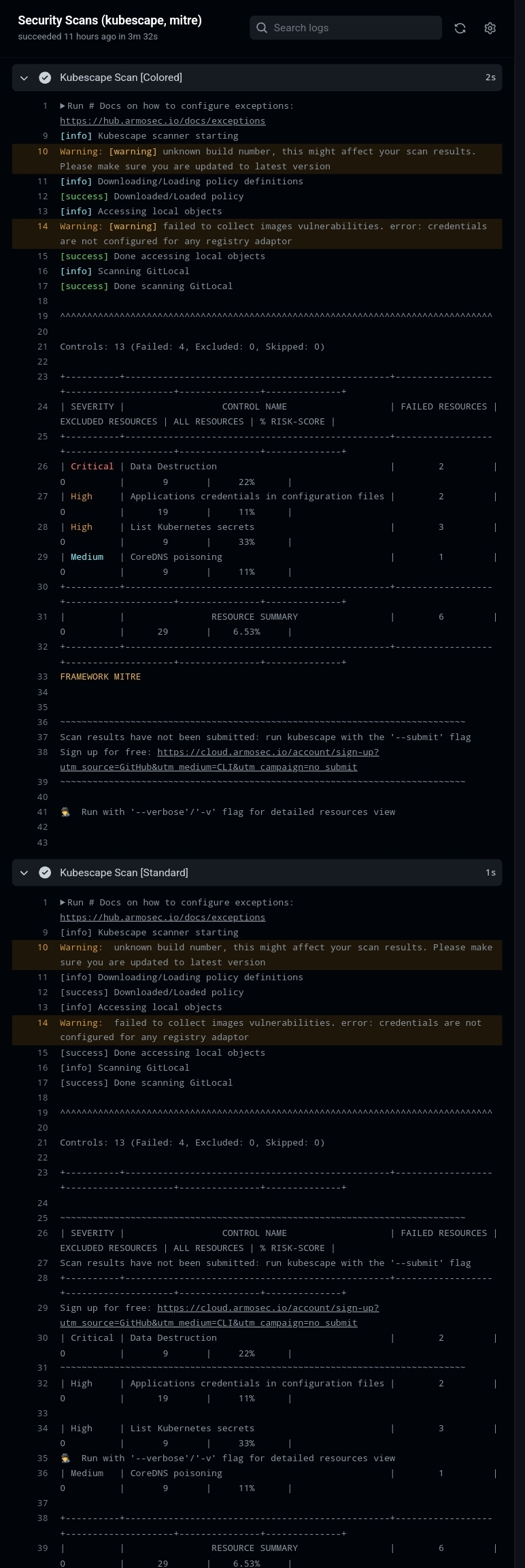
Task: Click the success badge on Kubescape Scan [Colored]
Action: coord(45,78)
